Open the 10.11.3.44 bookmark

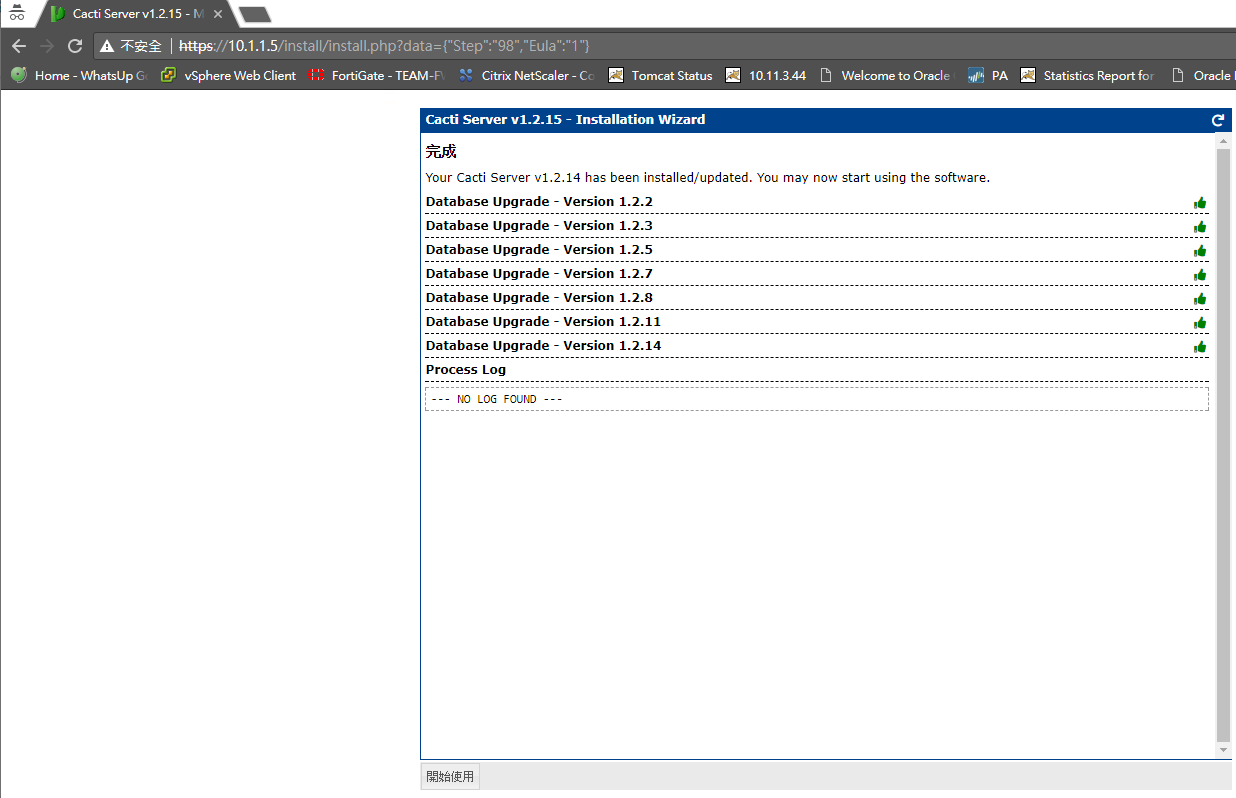pyautogui.click(x=766, y=75)
